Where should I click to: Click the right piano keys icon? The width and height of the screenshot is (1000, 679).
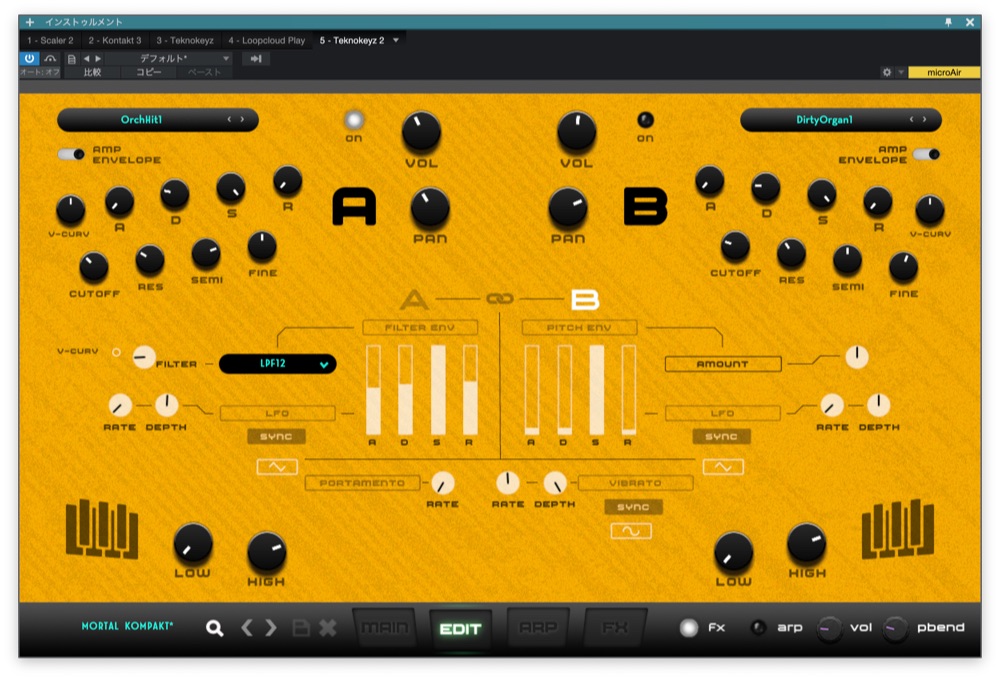click(x=898, y=529)
